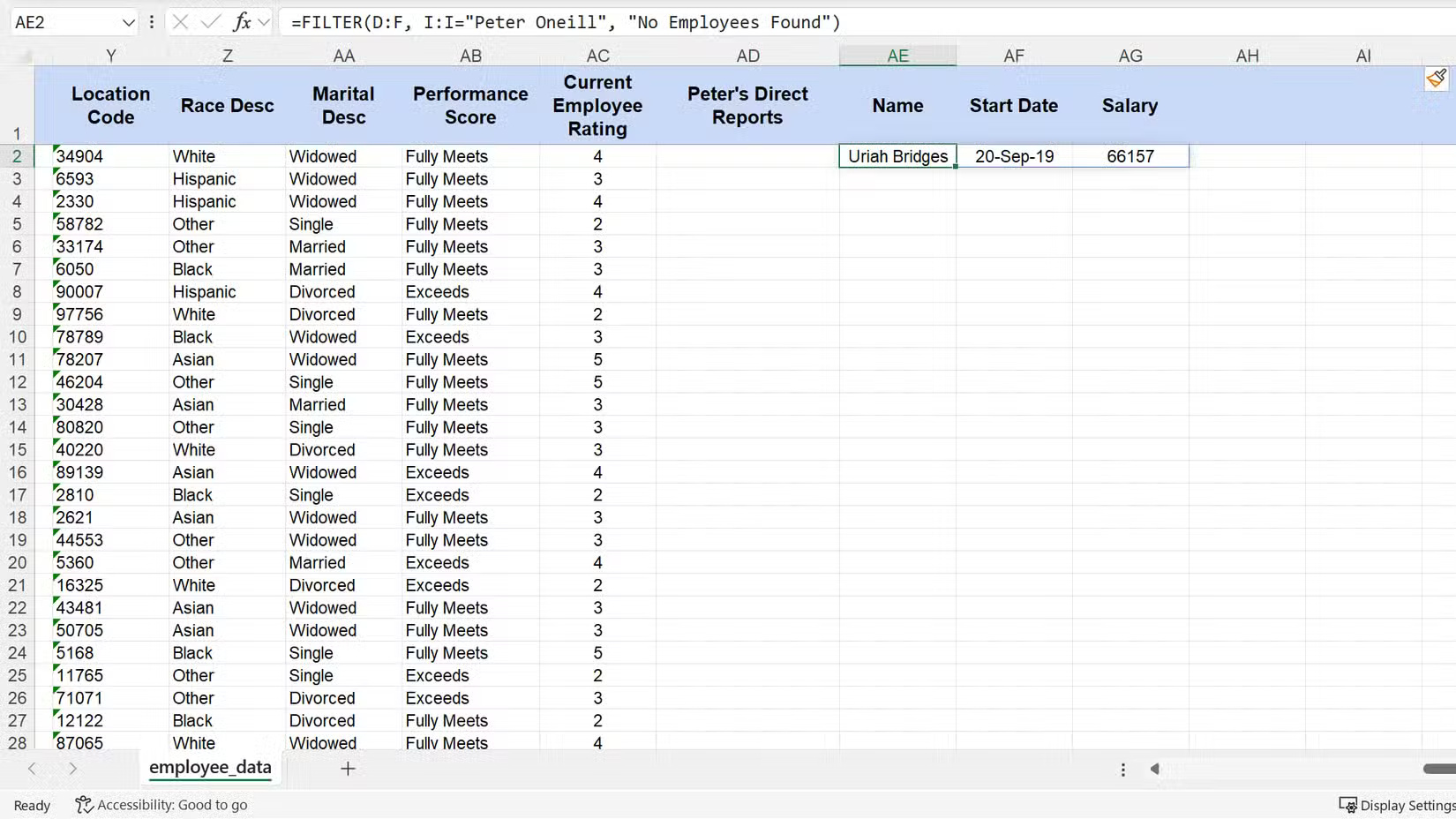This screenshot has width=1456, height=819.
Task: Open the Name Box dropdown arrow
Action: click(128, 22)
